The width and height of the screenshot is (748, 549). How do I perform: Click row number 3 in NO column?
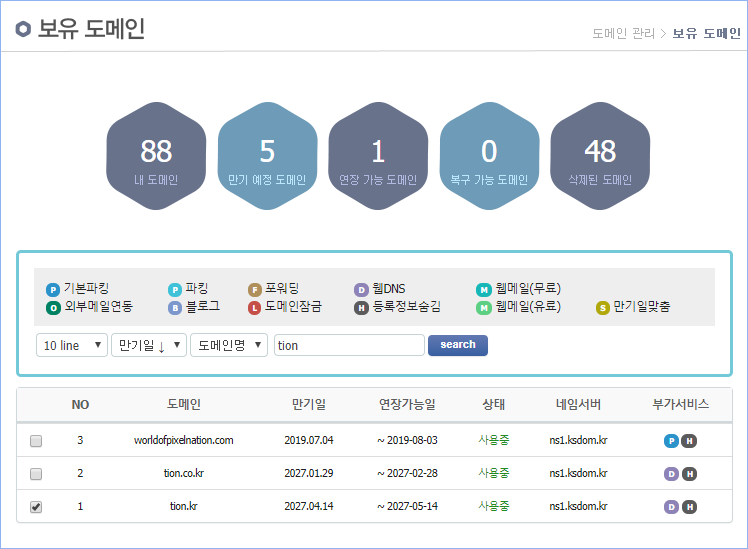[x=80, y=440]
